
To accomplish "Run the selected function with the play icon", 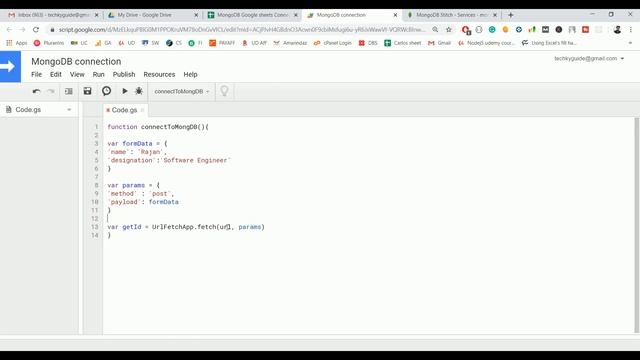I will click(125, 91).
